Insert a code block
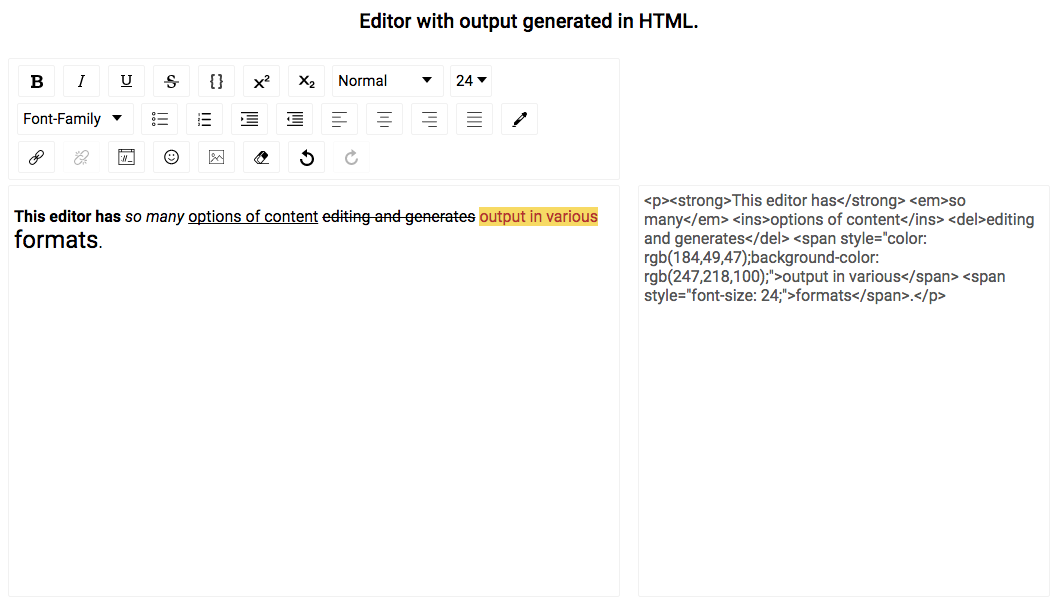The height and width of the screenshot is (607, 1060). click(x=216, y=81)
